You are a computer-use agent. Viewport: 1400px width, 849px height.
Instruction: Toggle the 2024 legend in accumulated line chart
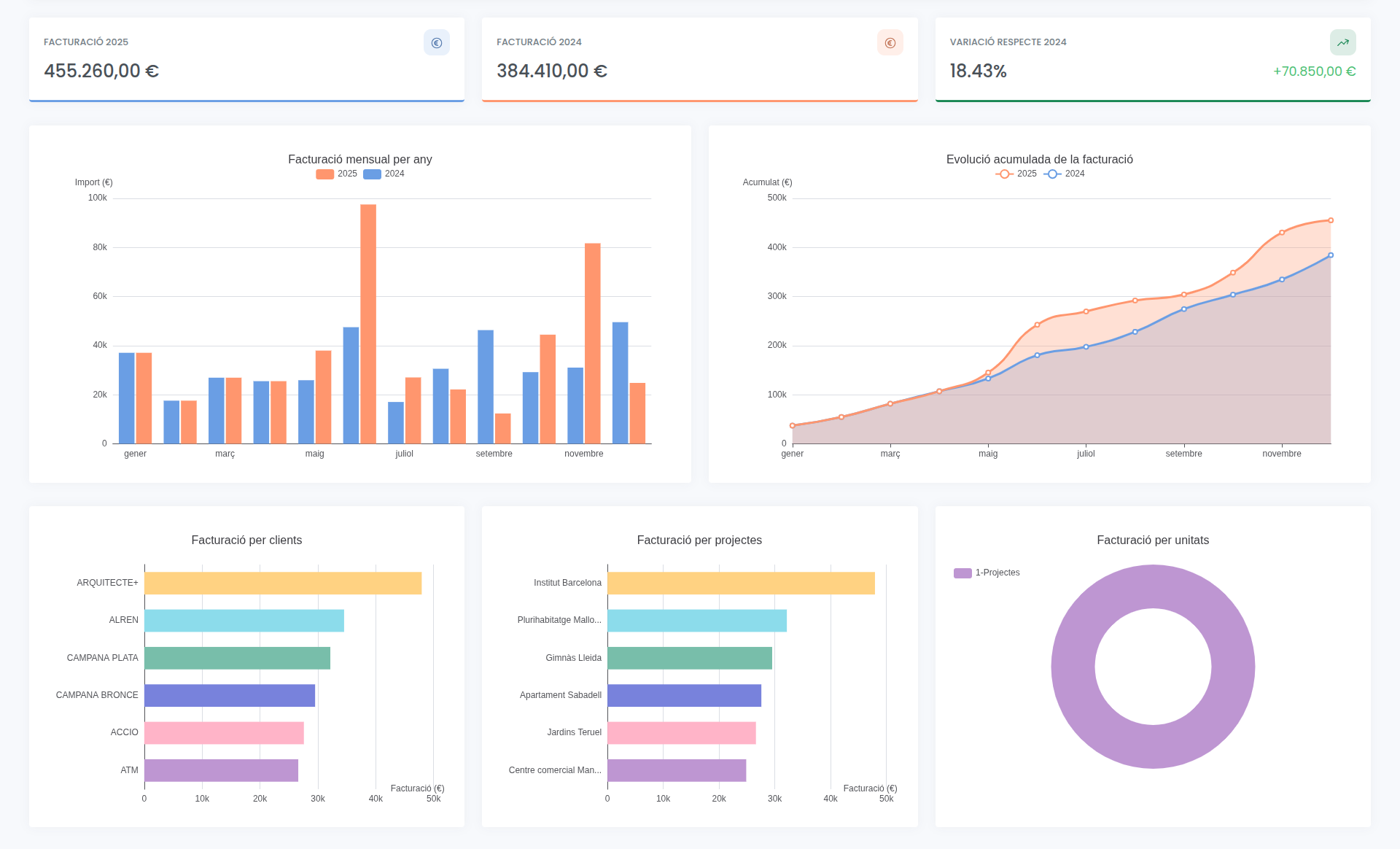(1064, 174)
